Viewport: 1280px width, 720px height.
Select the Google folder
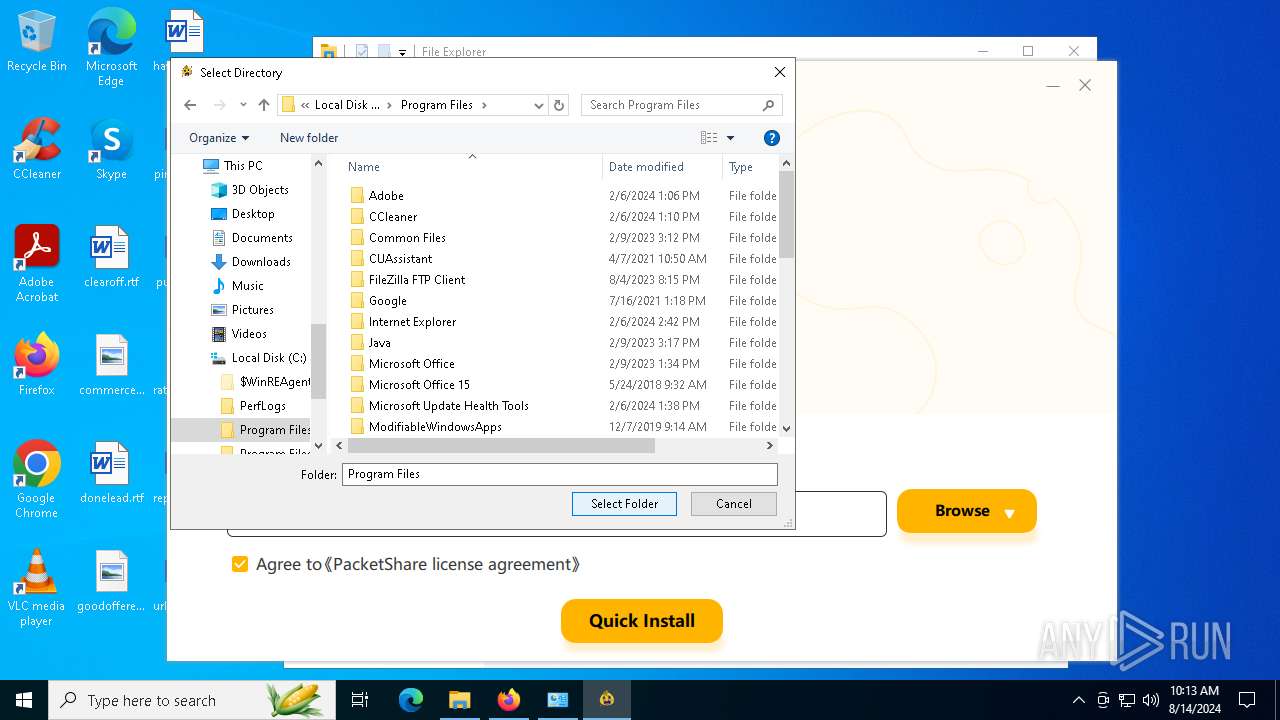pyautogui.click(x=388, y=301)
